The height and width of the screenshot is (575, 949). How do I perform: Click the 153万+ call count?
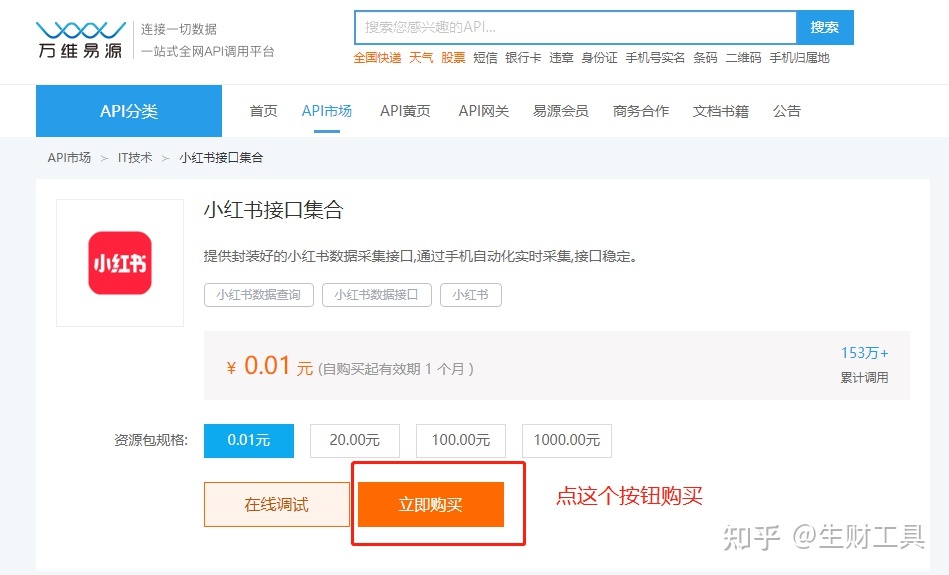click(864, 353)
